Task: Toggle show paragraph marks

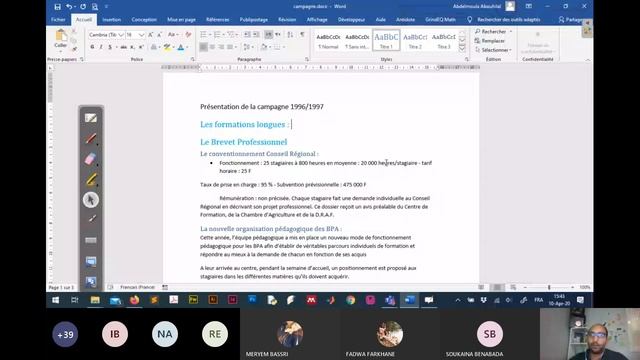Action: point(302,35)
